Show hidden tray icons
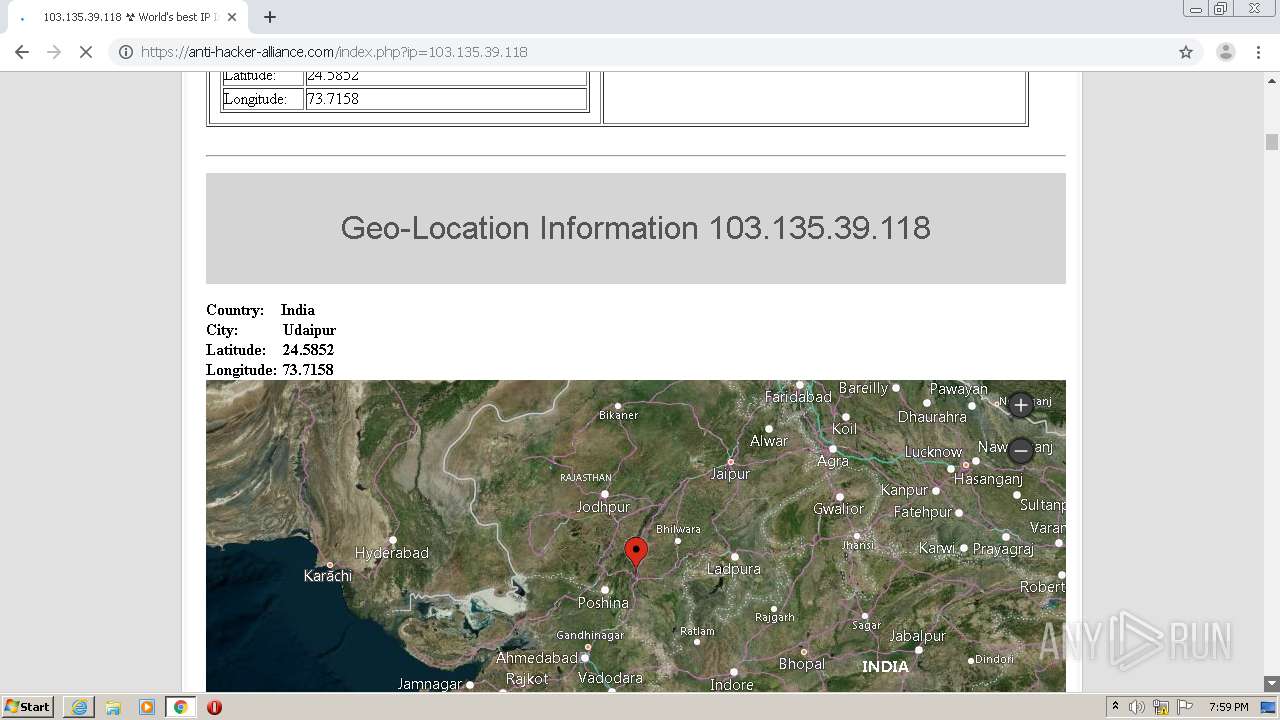 click(x=1115, y=707)
